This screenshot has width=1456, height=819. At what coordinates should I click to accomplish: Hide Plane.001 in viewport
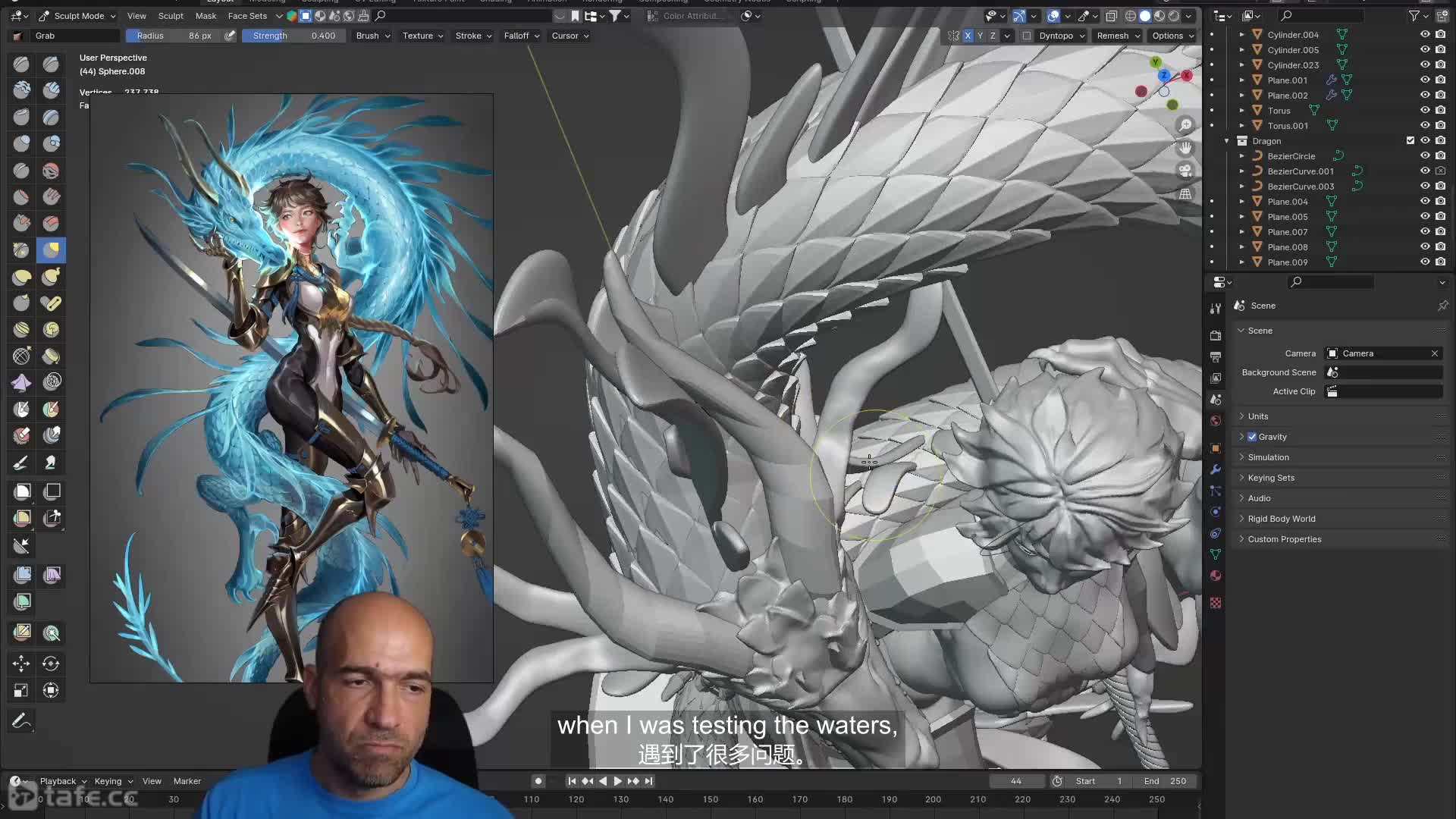tap(1425, 80)
